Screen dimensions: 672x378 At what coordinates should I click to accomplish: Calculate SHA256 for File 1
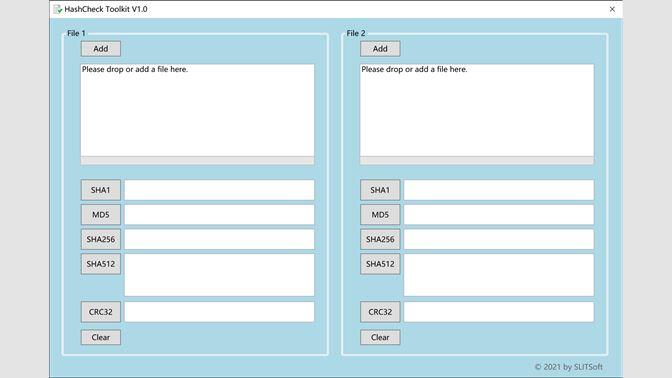[x=101, y=239]
